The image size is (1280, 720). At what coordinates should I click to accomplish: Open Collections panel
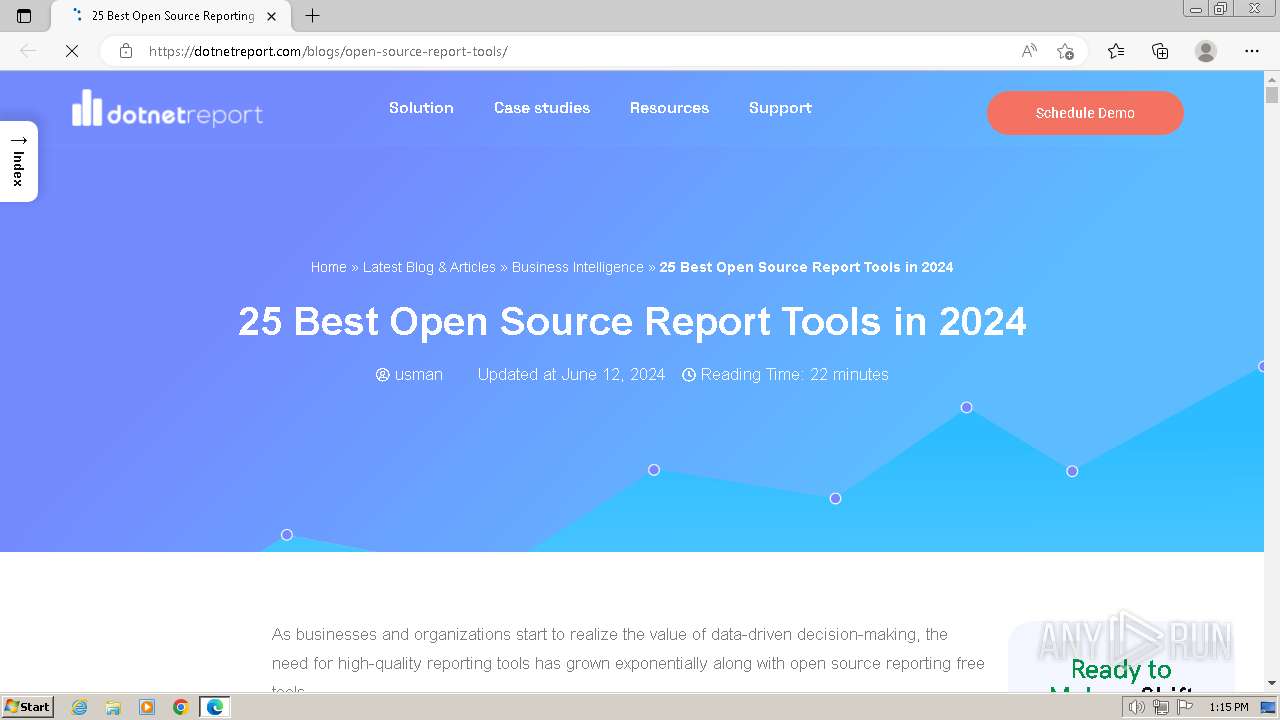coord(1160,51)
